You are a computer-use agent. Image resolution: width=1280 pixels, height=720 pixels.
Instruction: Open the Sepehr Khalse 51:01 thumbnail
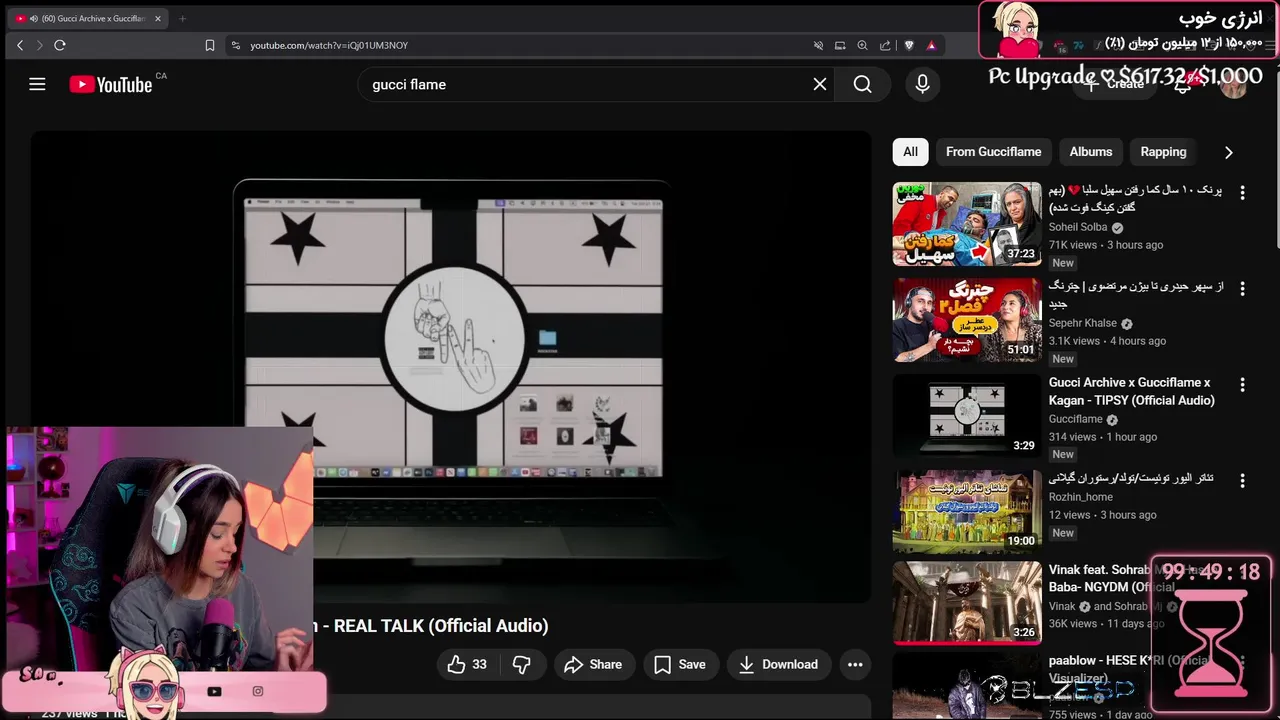(967, 320)
